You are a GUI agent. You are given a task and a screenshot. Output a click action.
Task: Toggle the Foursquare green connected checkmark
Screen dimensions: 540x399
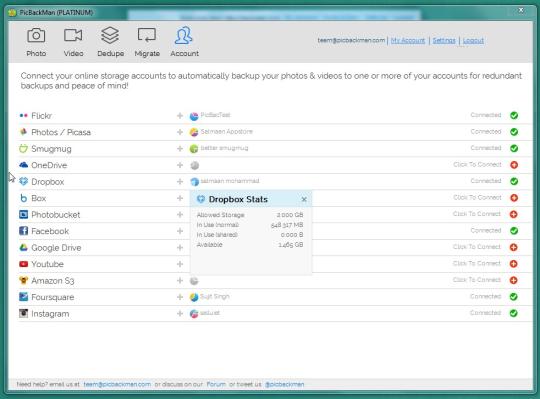click(x=513, y=297)
